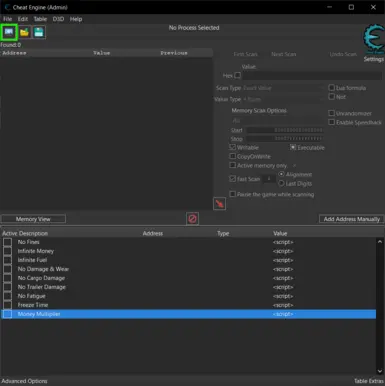Open the D3D menu
This screenshot has height=386, width=385.
(58, 19)
